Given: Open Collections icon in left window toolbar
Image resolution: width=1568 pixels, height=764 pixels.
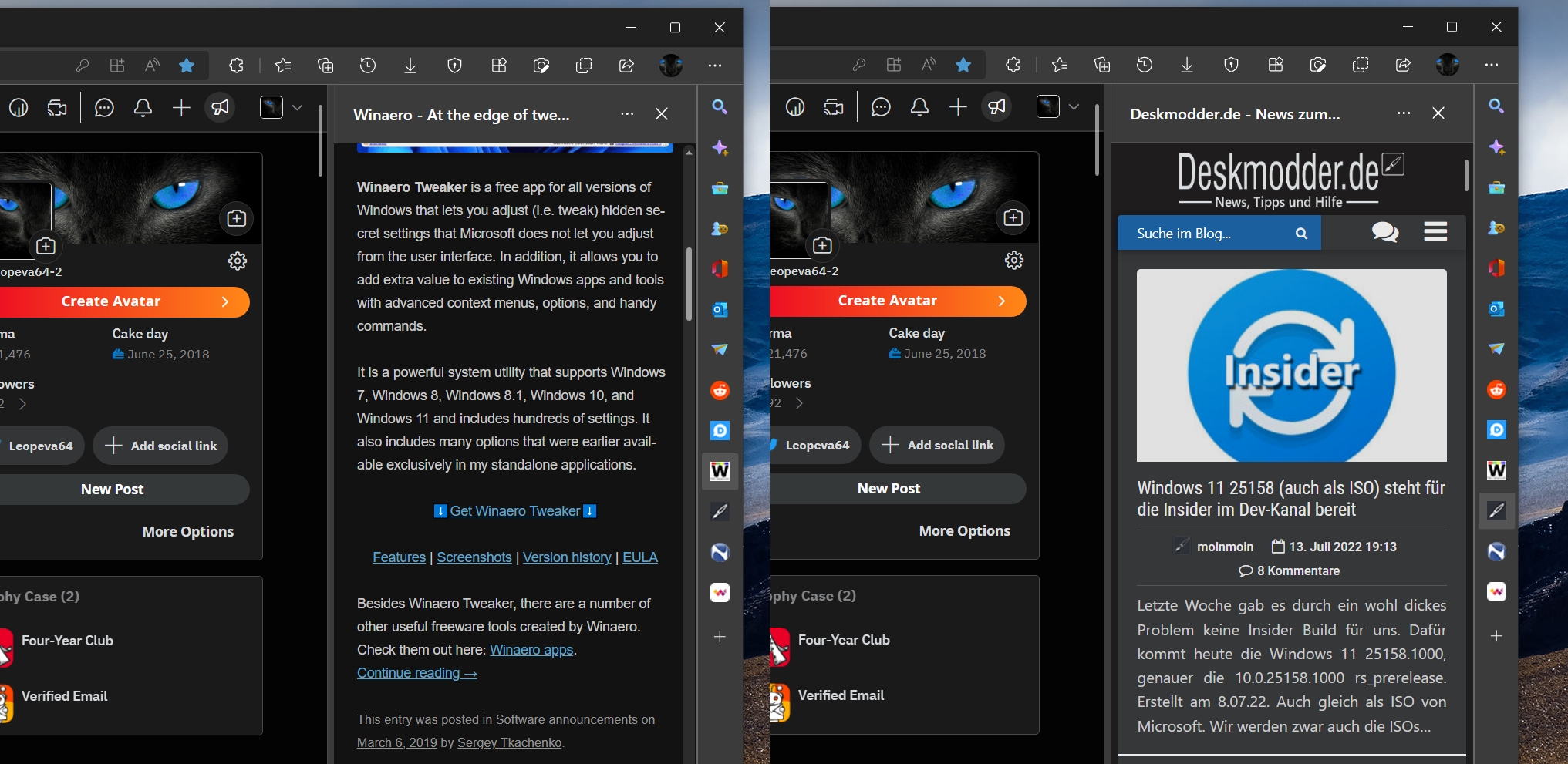Looking at the screenshot, I should click(x=325, y=66).
